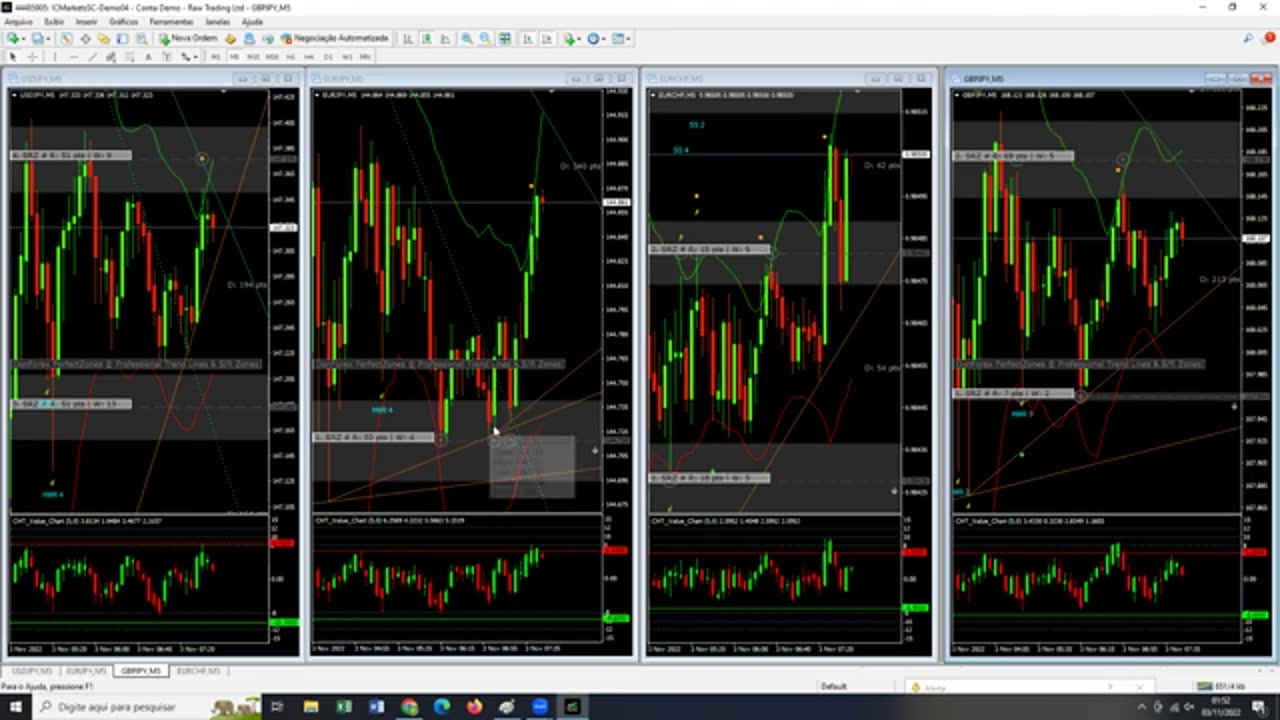Open the Market Watch panel icon
Viewport: 1280px width, 720px height.
[67, 38]
